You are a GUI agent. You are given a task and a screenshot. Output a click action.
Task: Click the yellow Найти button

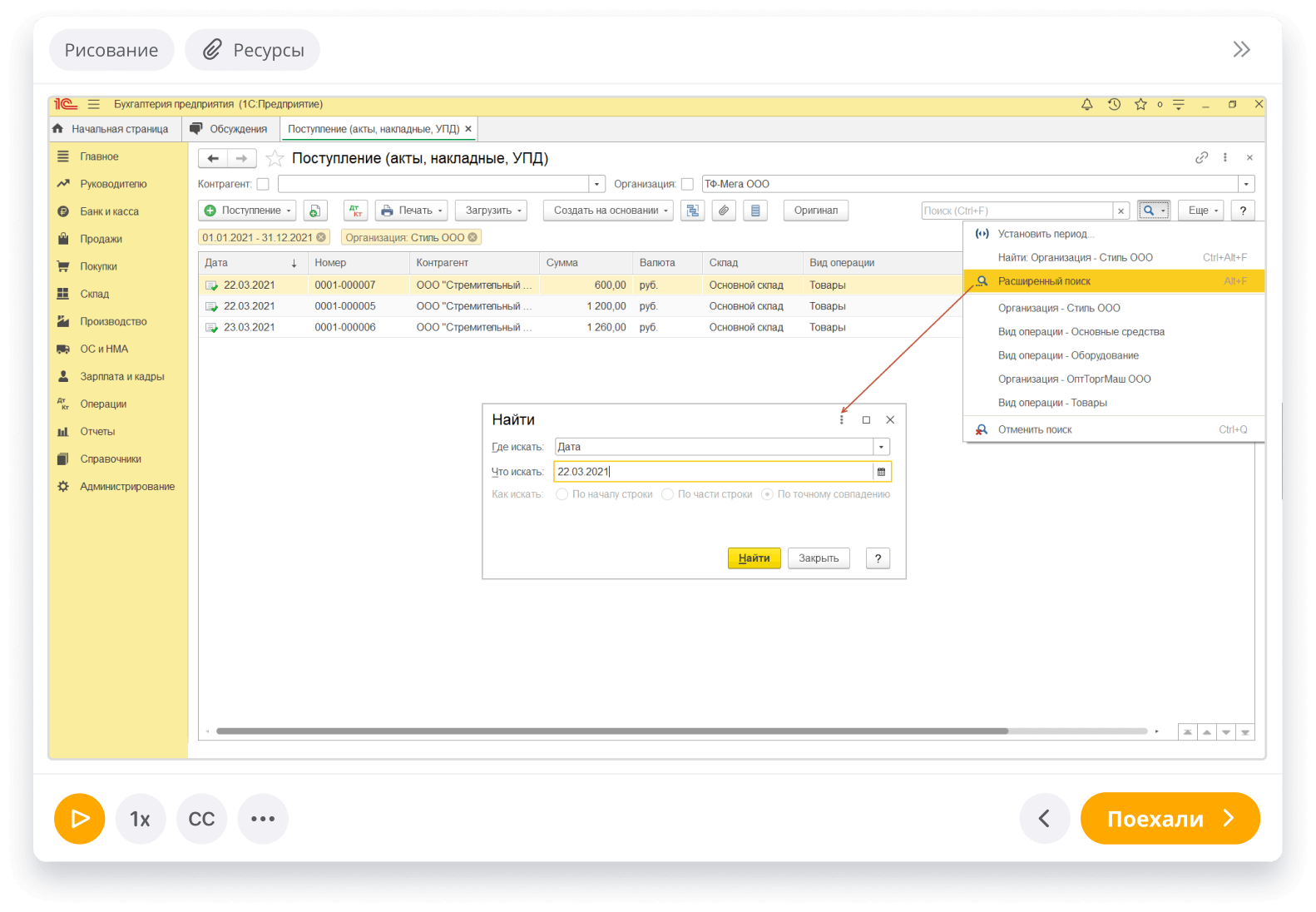[x=754, y=558]
